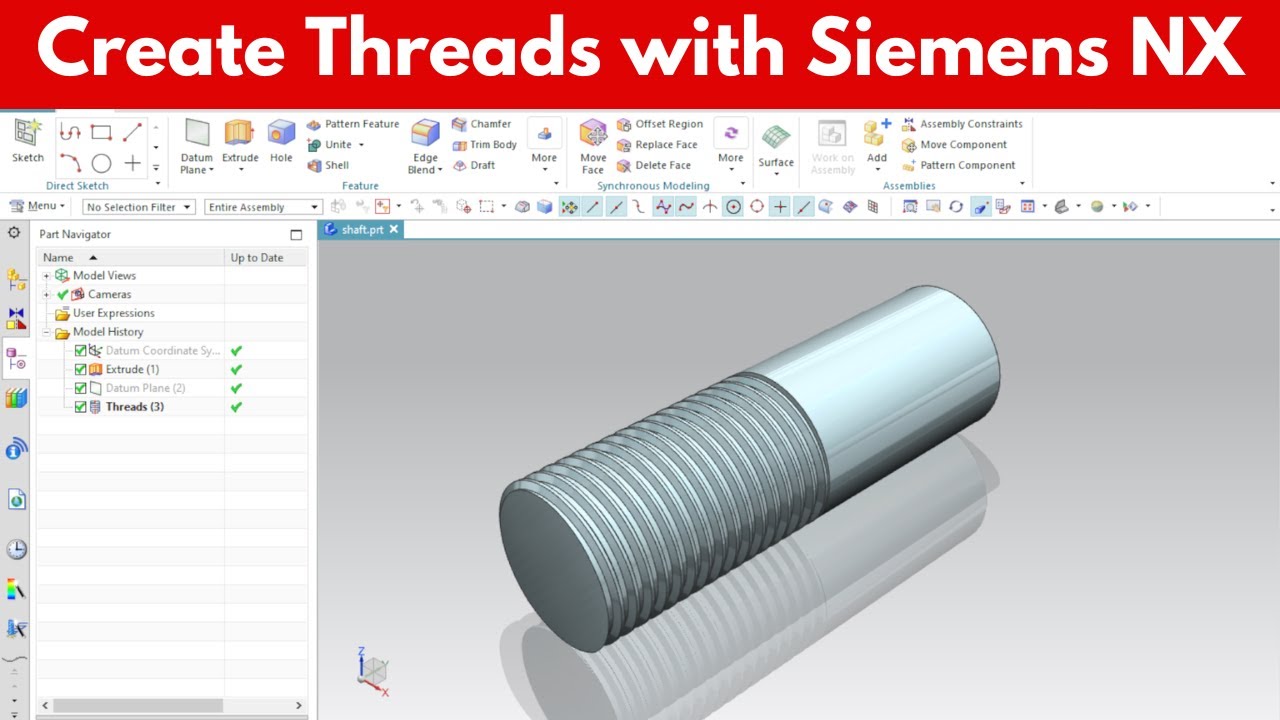Click the Shell button
This screenshot has width=1280, height=720.
click(328, 166)
